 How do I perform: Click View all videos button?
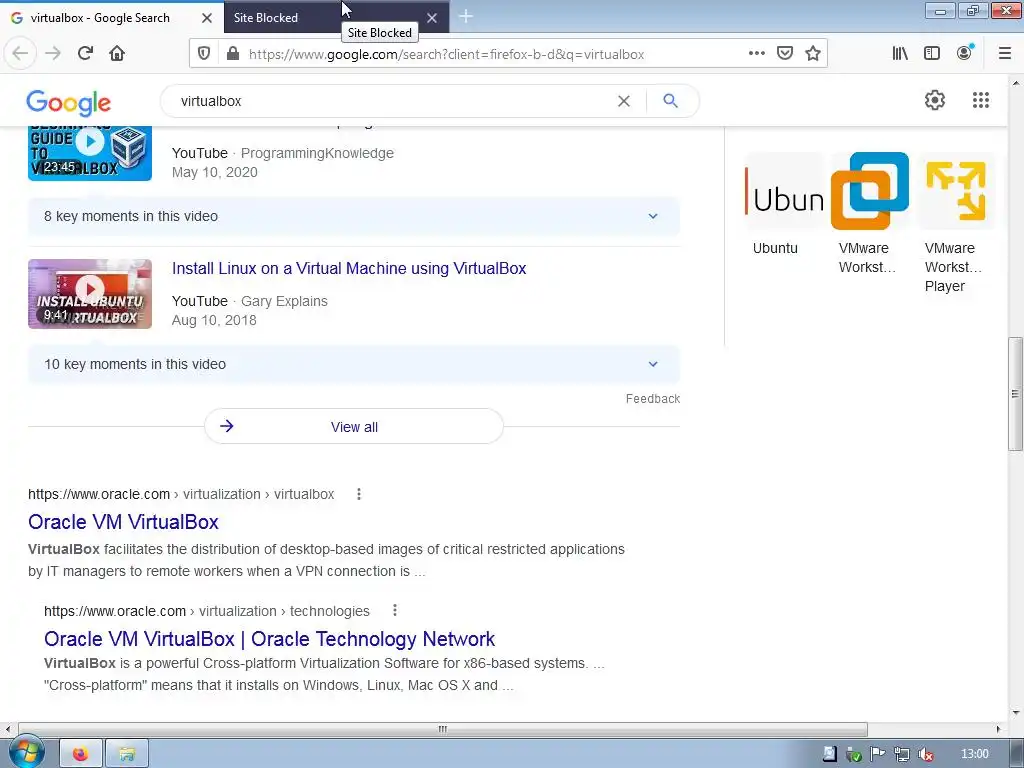(x=353, y=426)
